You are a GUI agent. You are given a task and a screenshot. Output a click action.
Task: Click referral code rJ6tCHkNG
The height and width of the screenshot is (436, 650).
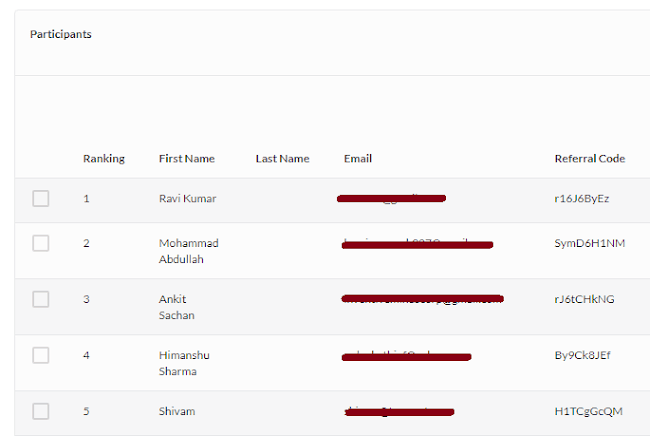584,299
